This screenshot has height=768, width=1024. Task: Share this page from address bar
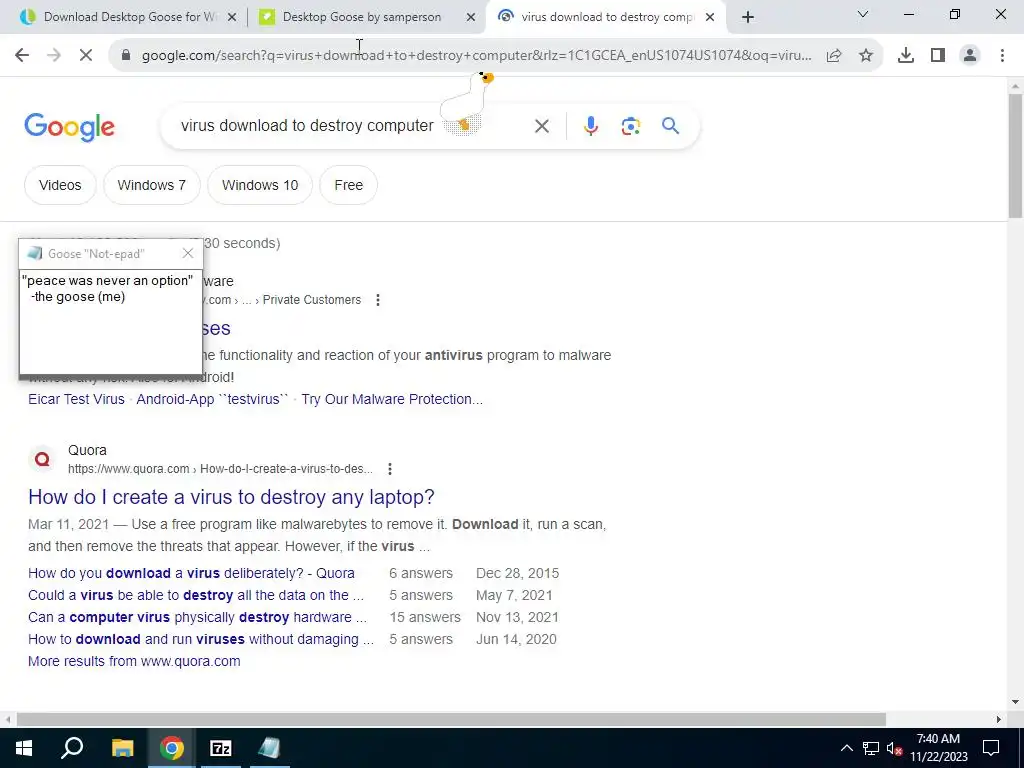click(834, 56)
